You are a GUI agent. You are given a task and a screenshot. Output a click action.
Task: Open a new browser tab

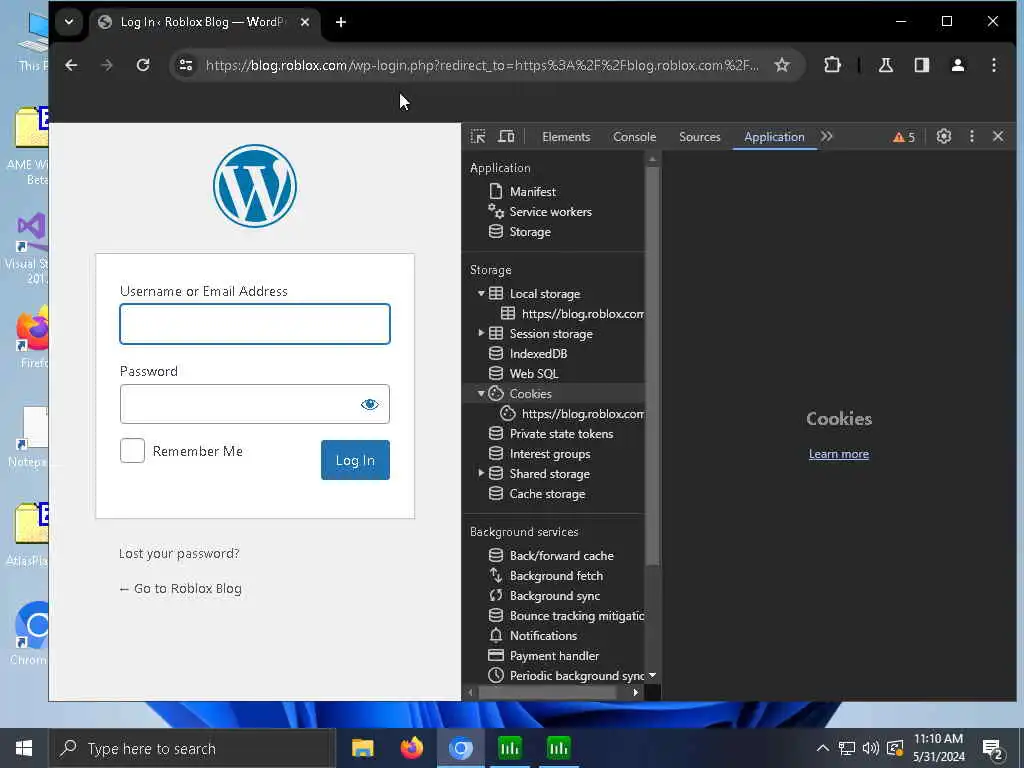pyautogui.click(x=340, y=22)
